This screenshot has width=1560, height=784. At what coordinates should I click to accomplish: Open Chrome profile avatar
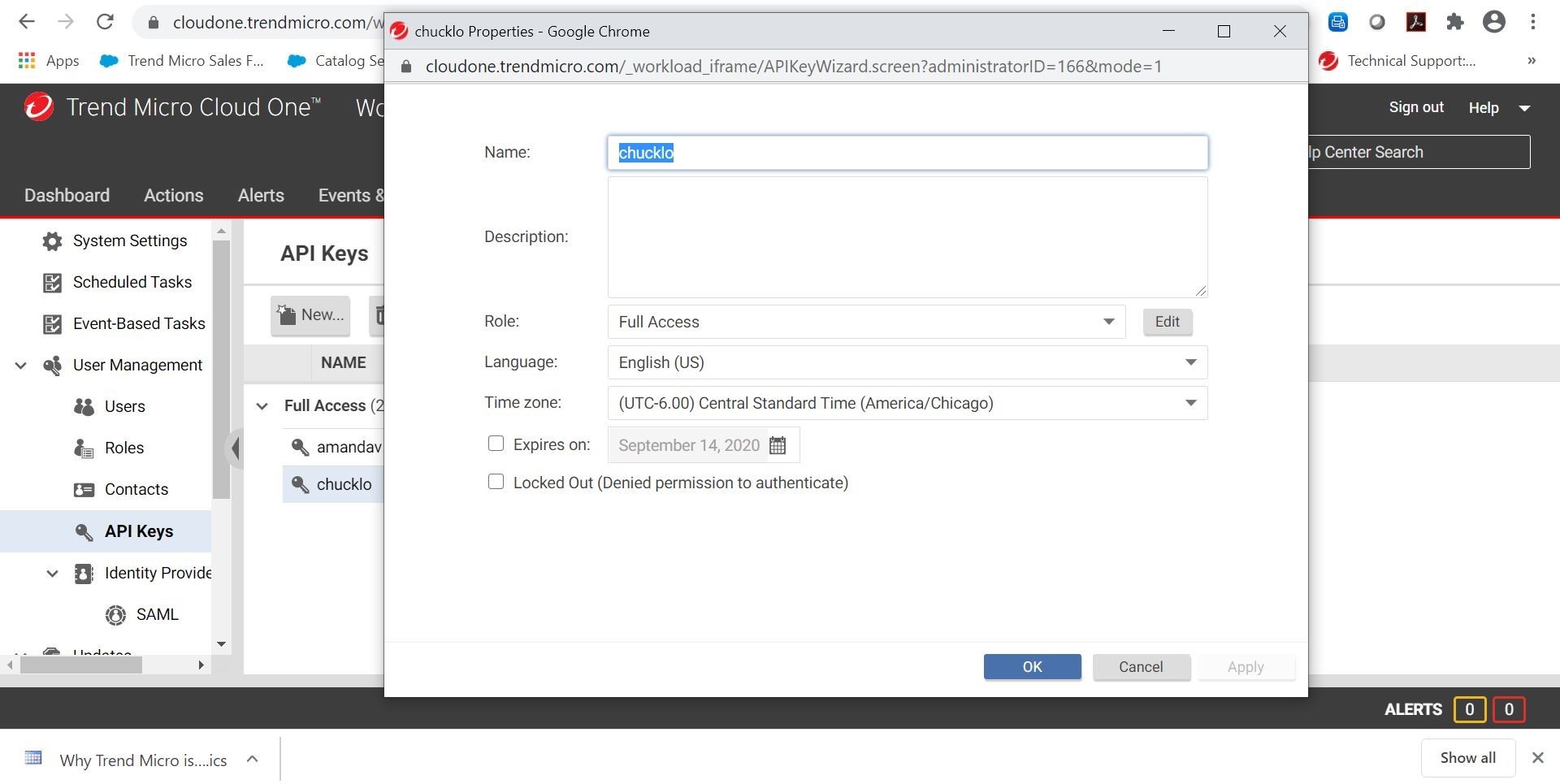point(1494,22)
